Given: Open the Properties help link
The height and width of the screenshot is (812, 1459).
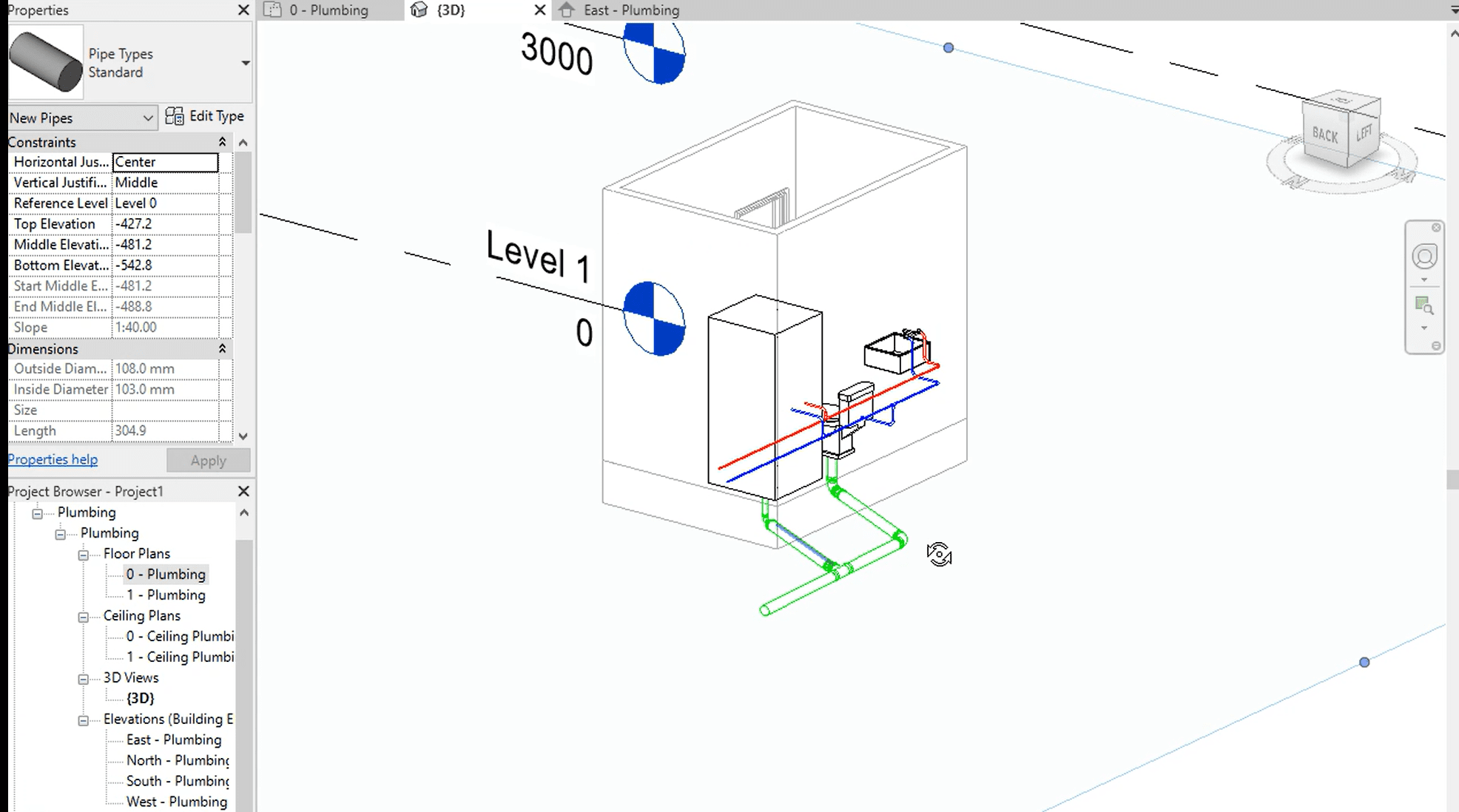Looking at the screenshot, I should (x=52, y=459).
